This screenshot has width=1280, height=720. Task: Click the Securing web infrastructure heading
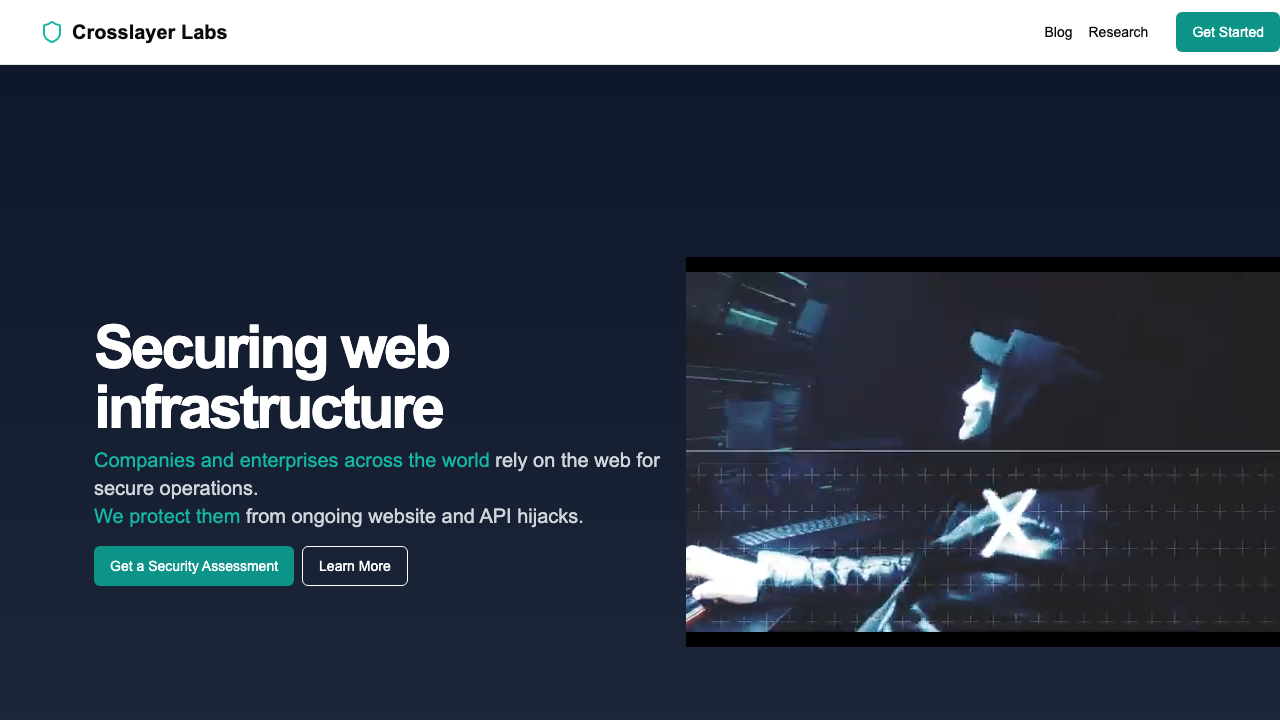click(271, 377)
